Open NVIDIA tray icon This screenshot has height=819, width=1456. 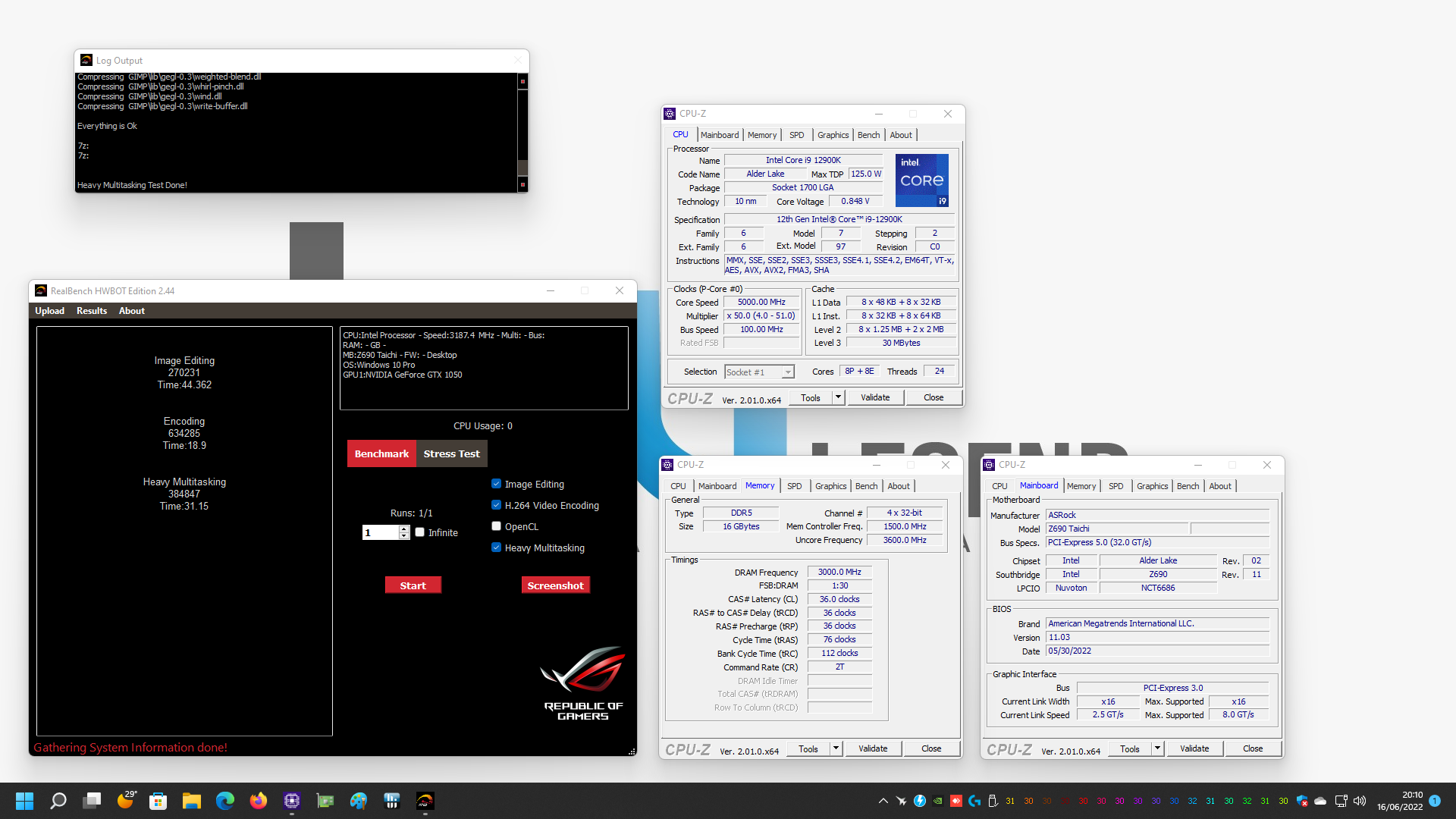tap(938, 801)
